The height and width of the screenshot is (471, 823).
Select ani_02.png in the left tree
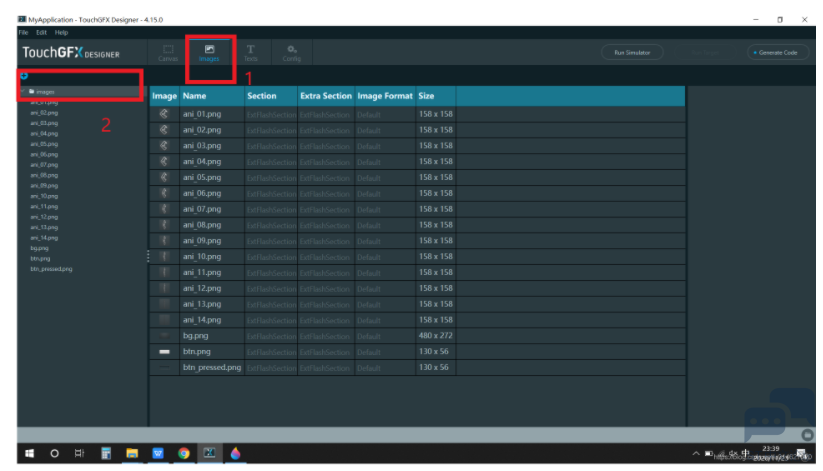click(44, 113)
